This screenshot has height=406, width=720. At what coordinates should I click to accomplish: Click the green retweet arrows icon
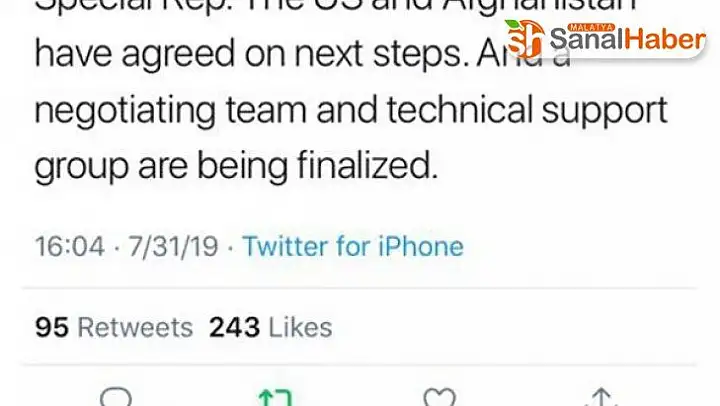click(275, 397)
